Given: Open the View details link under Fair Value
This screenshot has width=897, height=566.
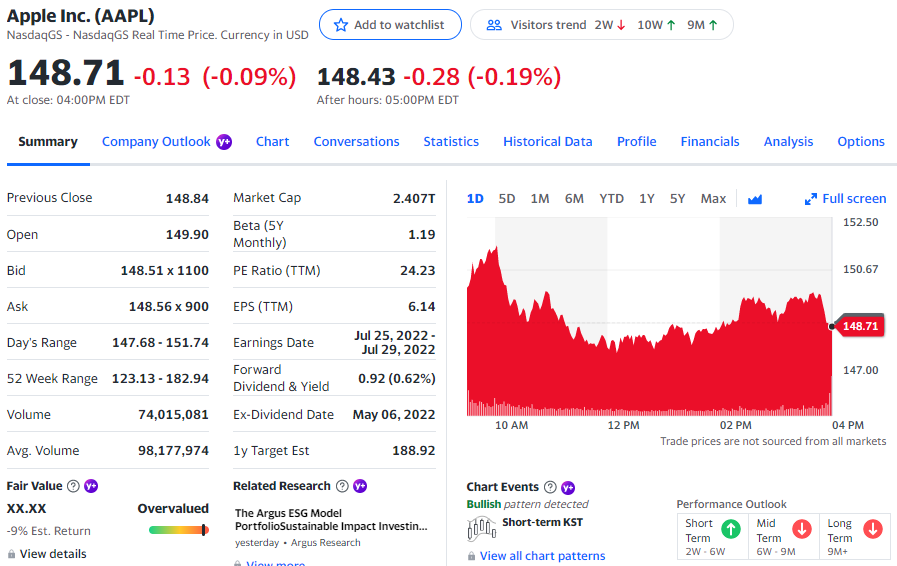Looking at the screenshot, I should [53, 554].
